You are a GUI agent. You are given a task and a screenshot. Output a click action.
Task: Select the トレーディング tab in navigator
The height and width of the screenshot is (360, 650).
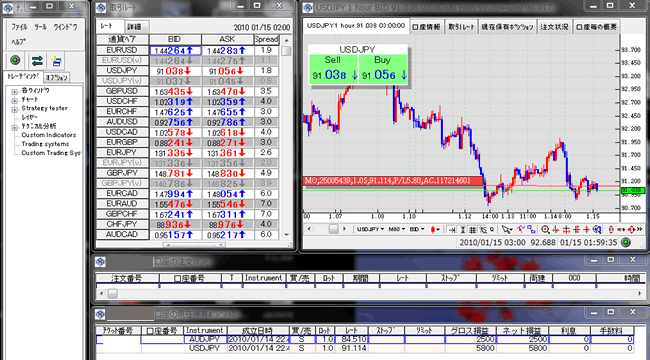23,77
